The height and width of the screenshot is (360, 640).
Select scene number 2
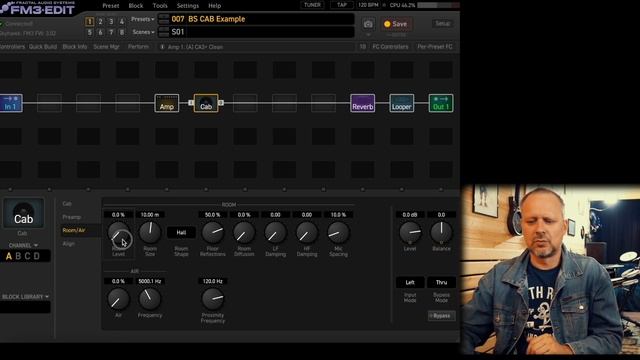coord(100,22)
